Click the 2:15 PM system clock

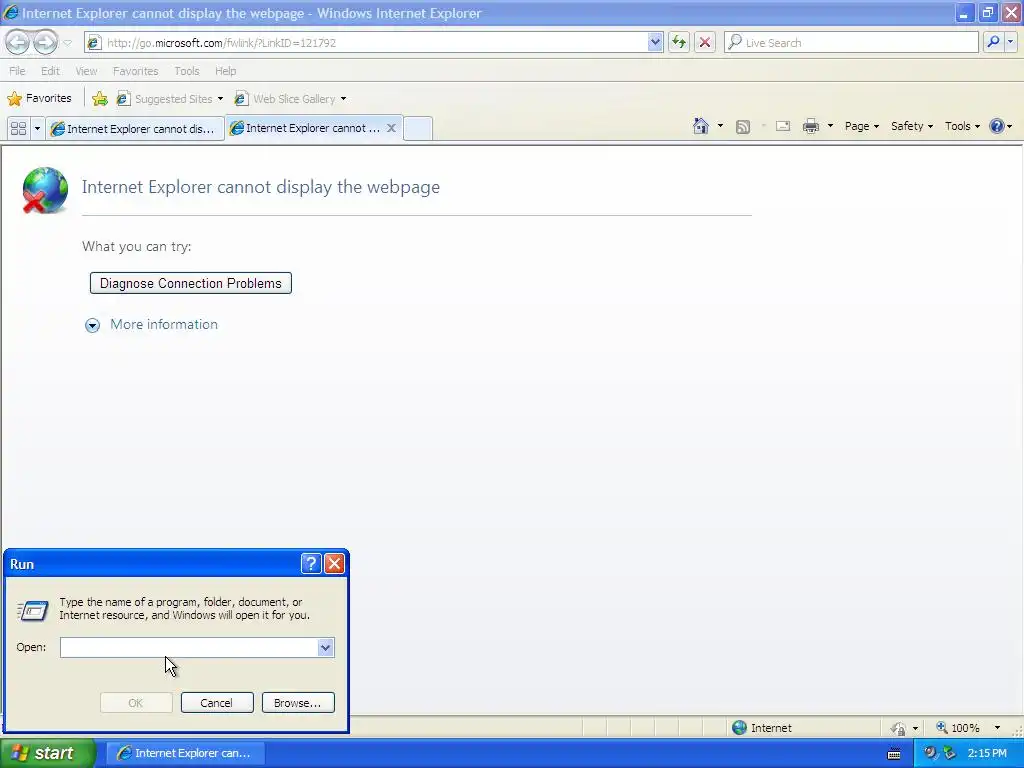(x=987, y=753)
